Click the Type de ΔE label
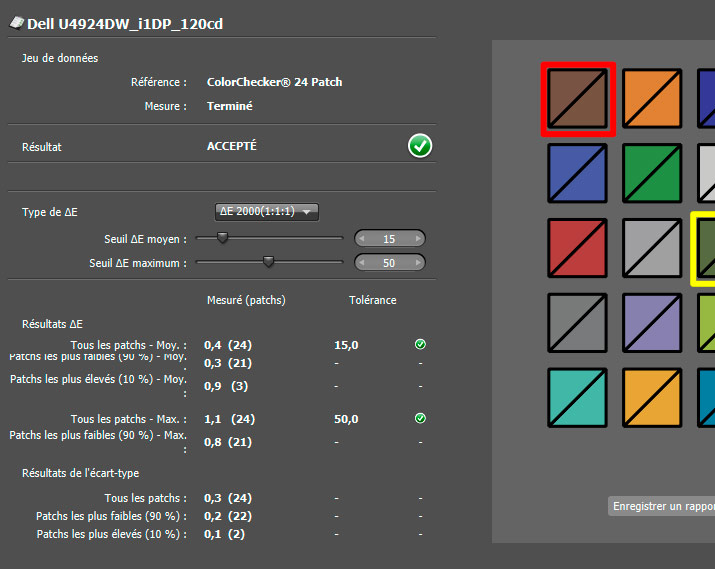Screen dimensions: 715x569 [50, 212]
